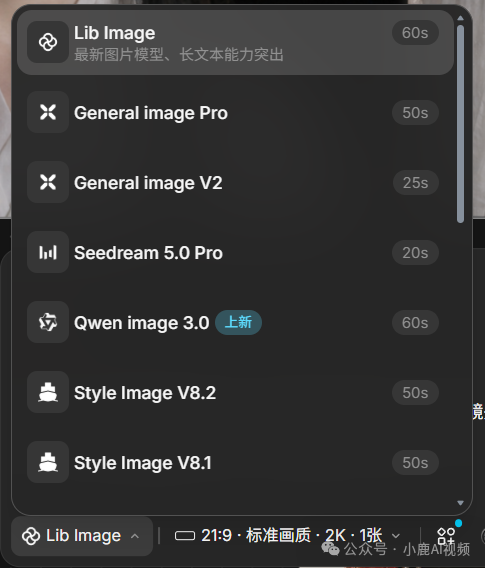This screenshot has height=568, width=485.
Task: Click the 20s badge on Seedream 5.0 Pro
Action: (x=415, y=252)
